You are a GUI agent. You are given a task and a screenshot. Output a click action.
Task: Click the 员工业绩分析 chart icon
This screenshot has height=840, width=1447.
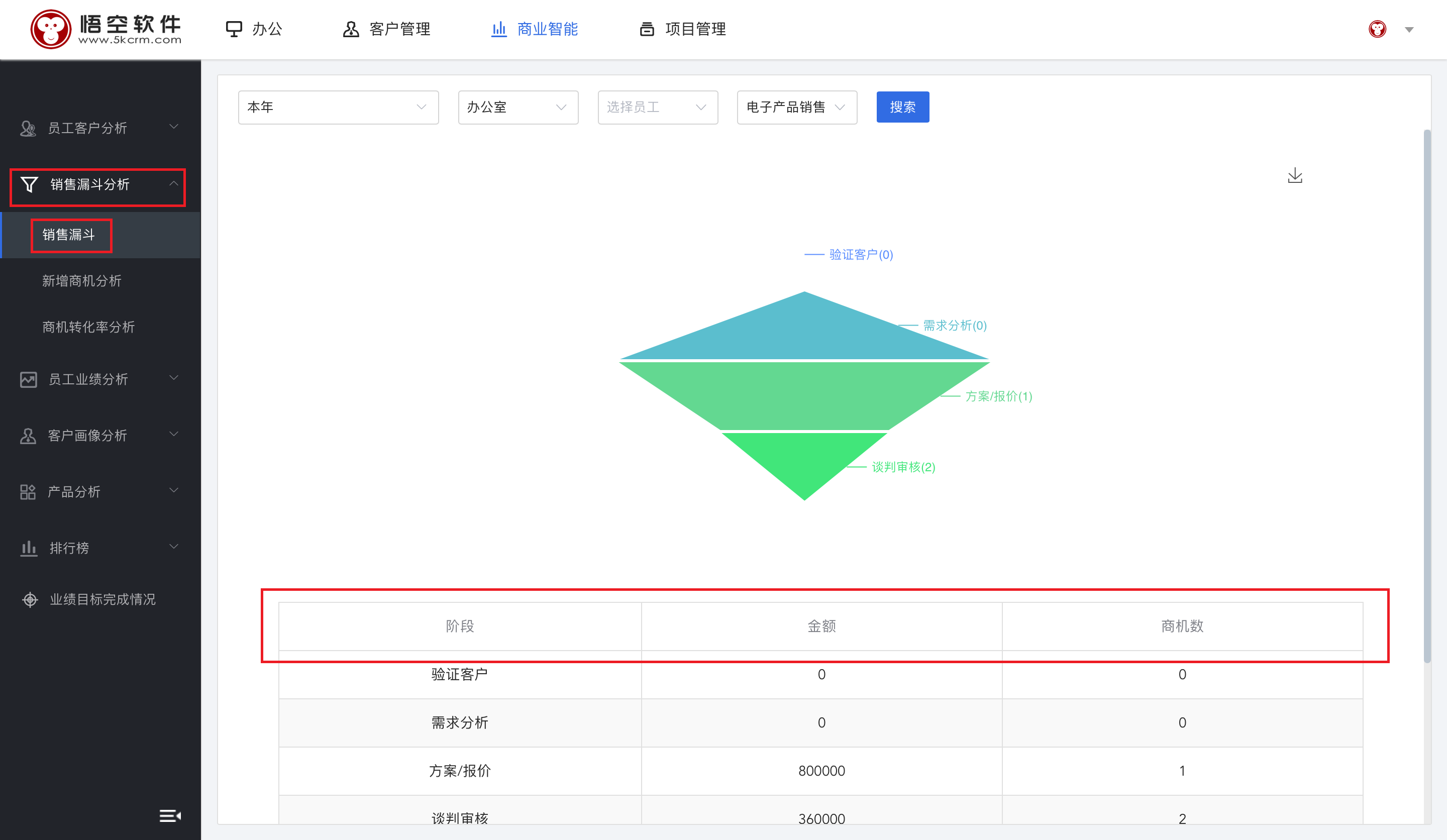coord(29,379)
